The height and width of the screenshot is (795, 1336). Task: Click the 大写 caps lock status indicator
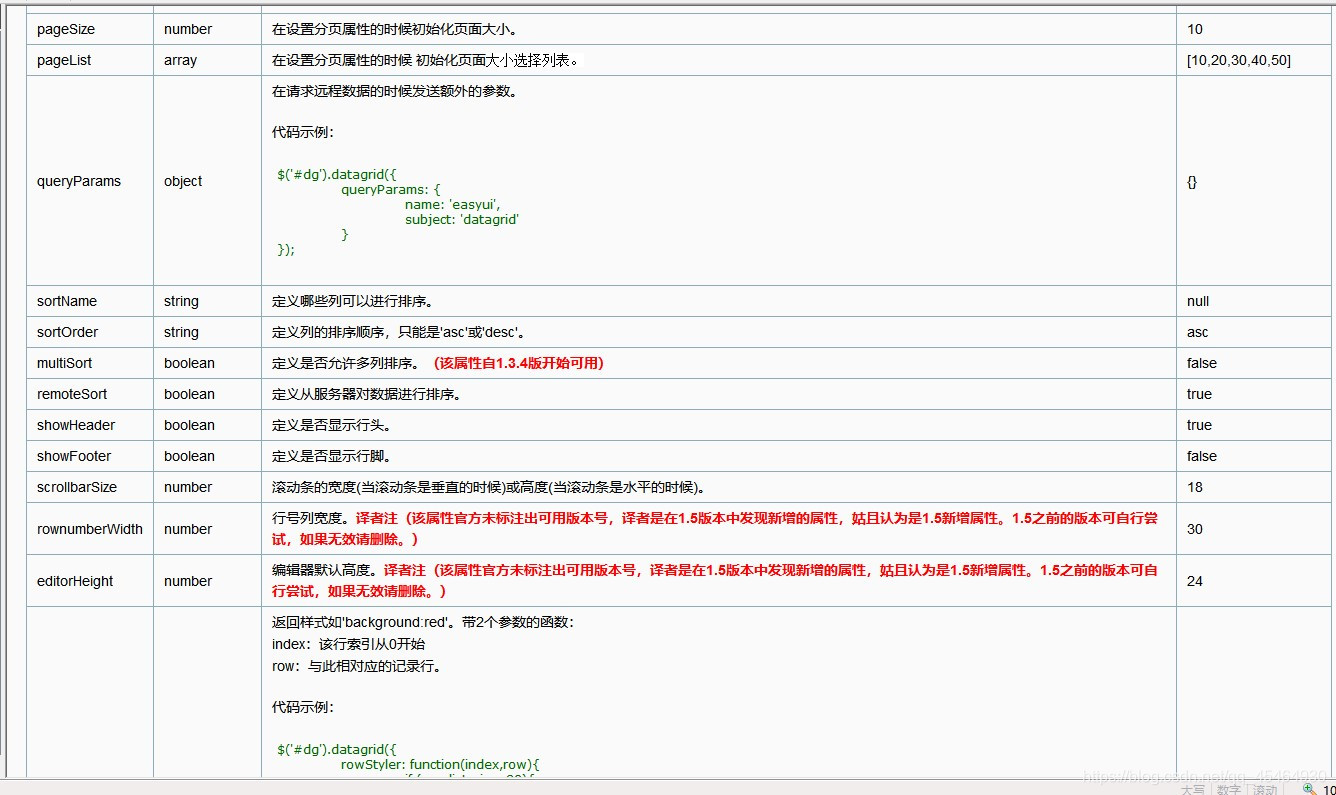point(1192,789)
